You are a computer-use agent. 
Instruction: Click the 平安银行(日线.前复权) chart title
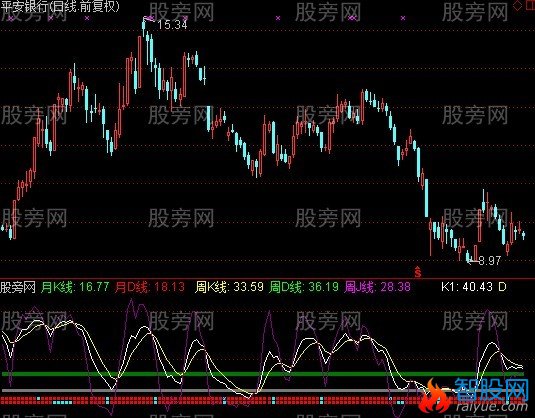click(x=60, y=6)
